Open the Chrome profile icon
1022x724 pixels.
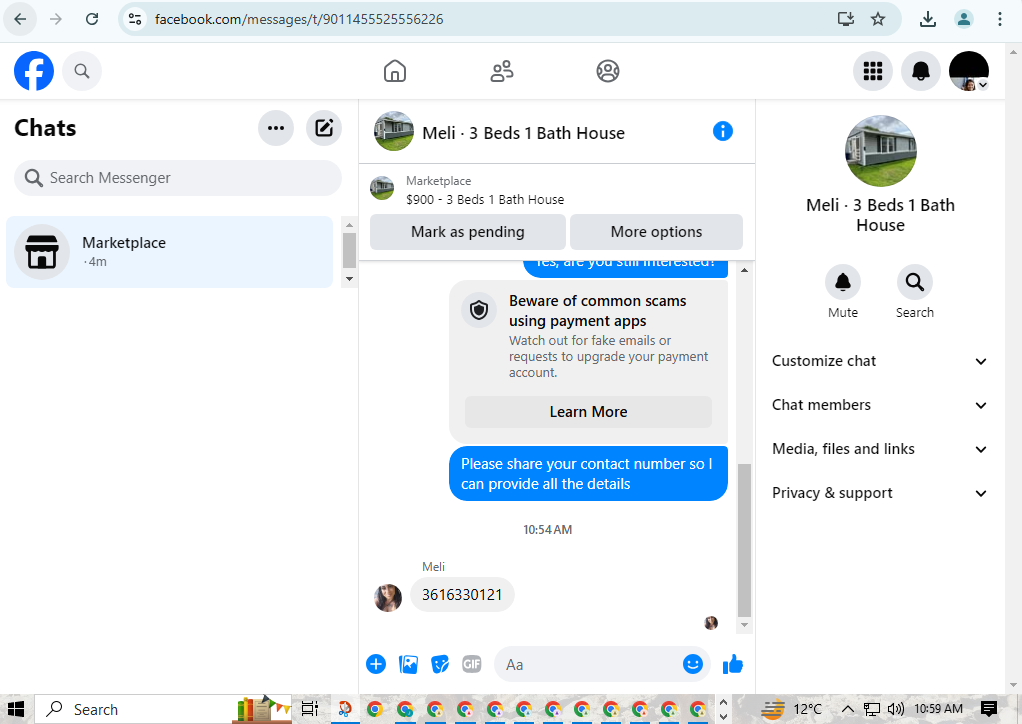(x=964, y=19)
